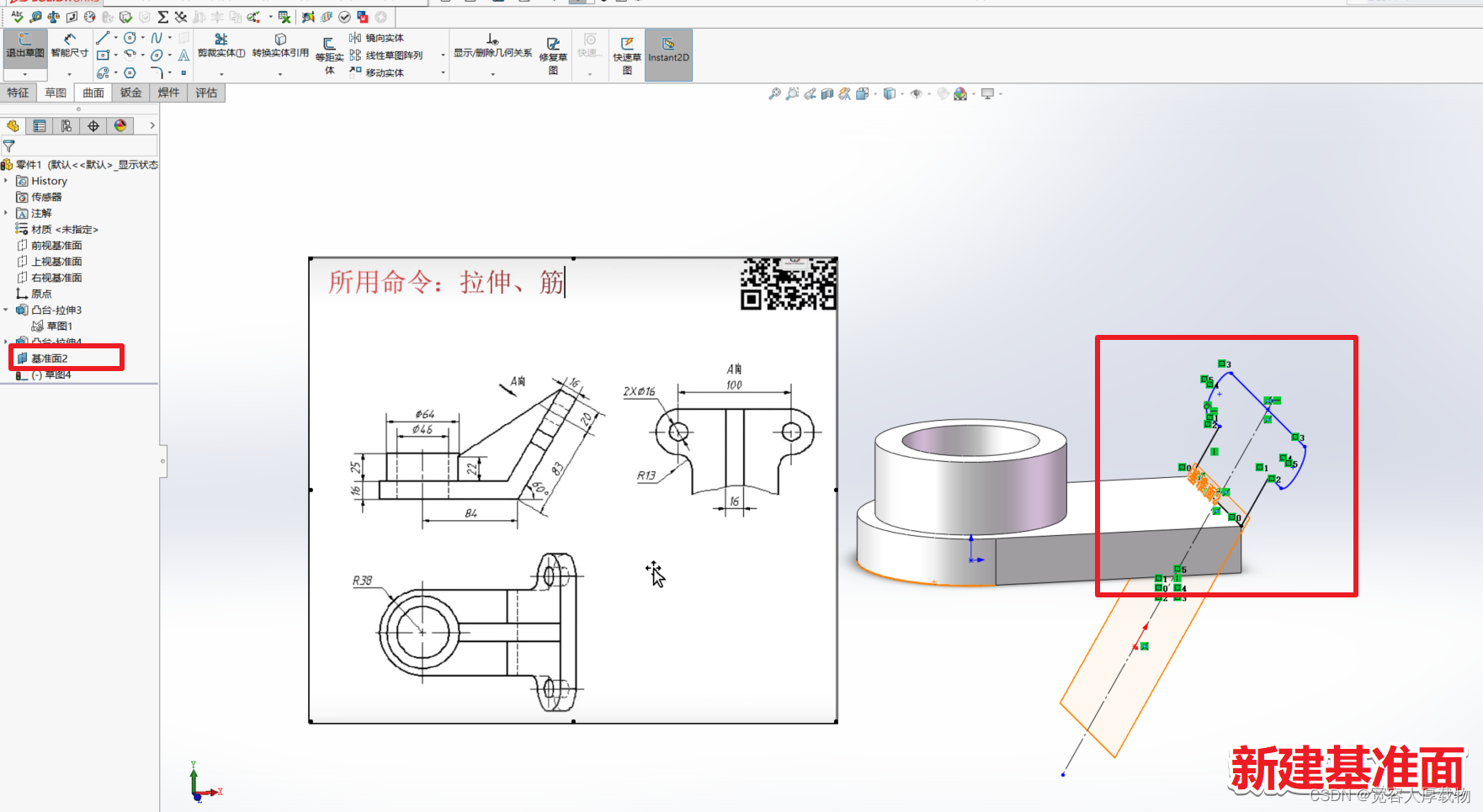Select 前视基准面 in the feature tree
The image size is (1483, 812).
tap(50, 245)
